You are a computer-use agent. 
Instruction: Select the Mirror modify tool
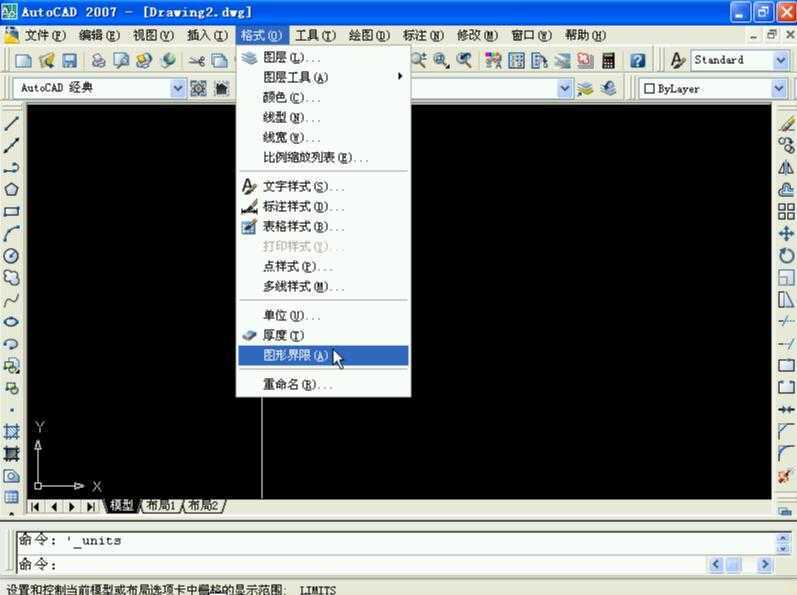click(x=786, y=168)
